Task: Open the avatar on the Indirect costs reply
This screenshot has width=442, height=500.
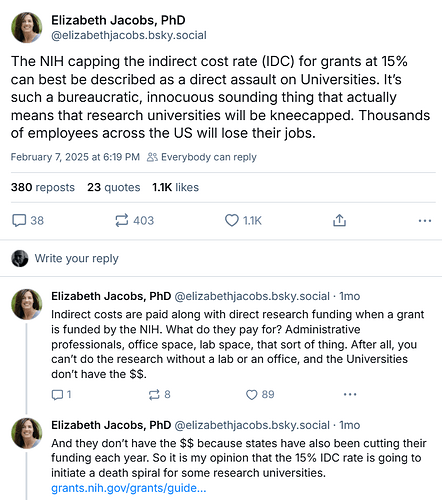Action: tap(27, 304)
